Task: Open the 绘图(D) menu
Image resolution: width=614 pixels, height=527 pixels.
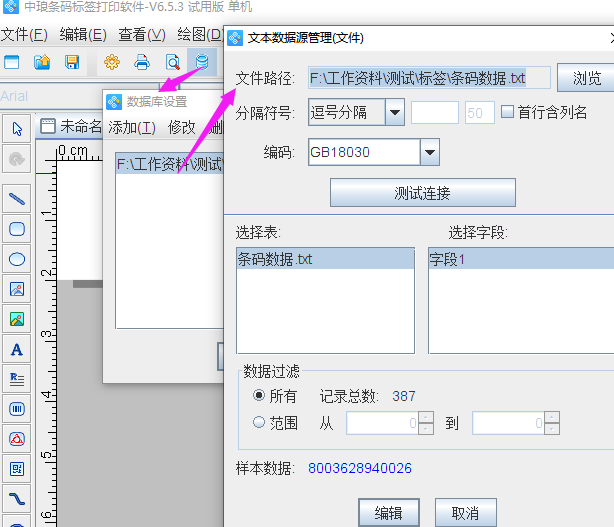Action: [x=200, y=35]
